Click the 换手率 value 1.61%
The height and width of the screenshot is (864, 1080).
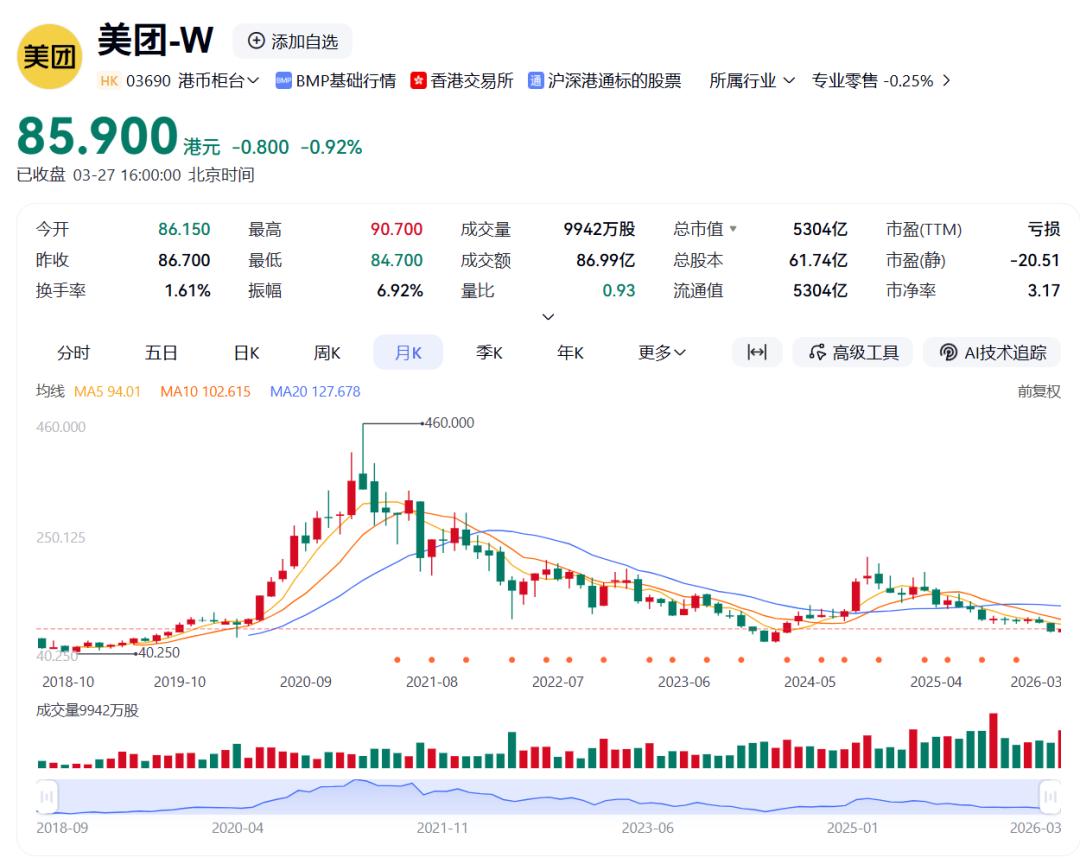click(x=187, y=290)
